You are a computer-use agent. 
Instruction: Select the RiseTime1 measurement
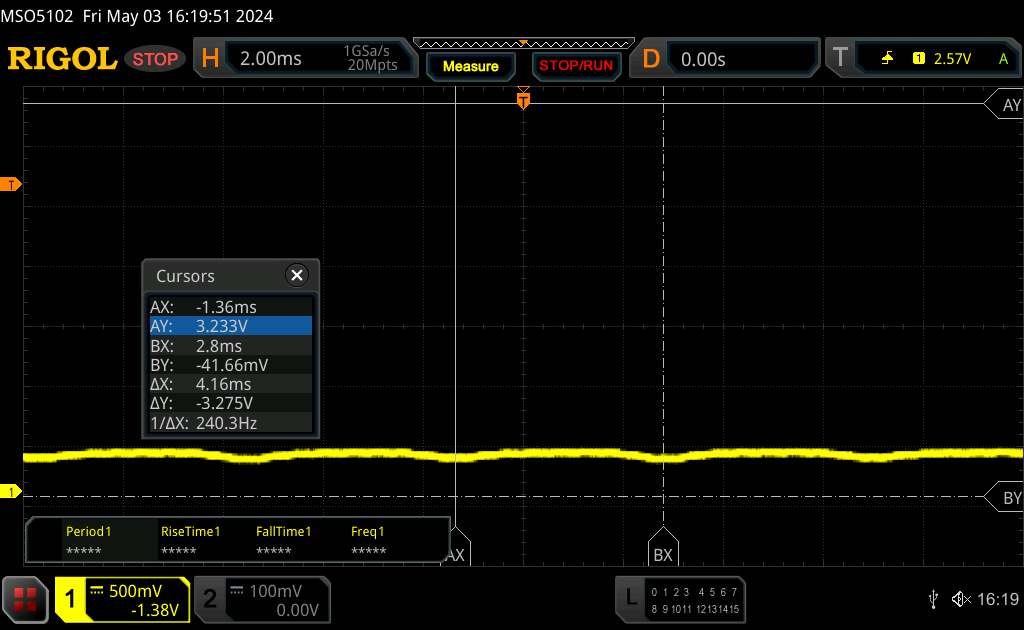coord(190,540)
